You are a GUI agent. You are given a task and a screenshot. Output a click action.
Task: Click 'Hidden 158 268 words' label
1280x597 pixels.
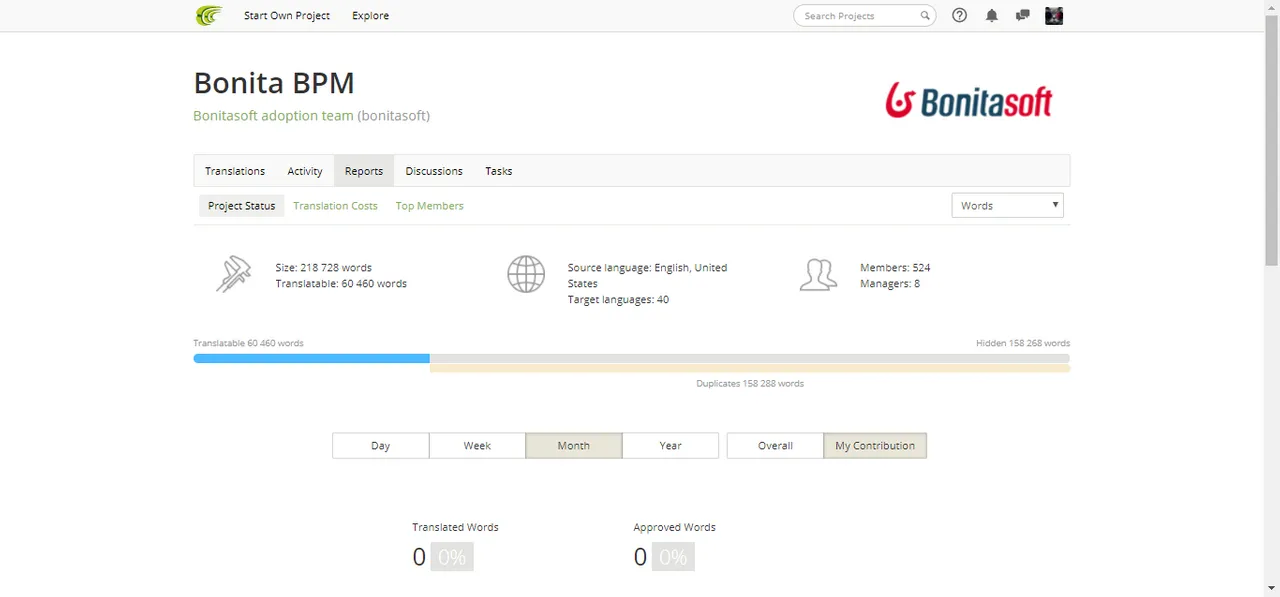(x=1023, y=343)
